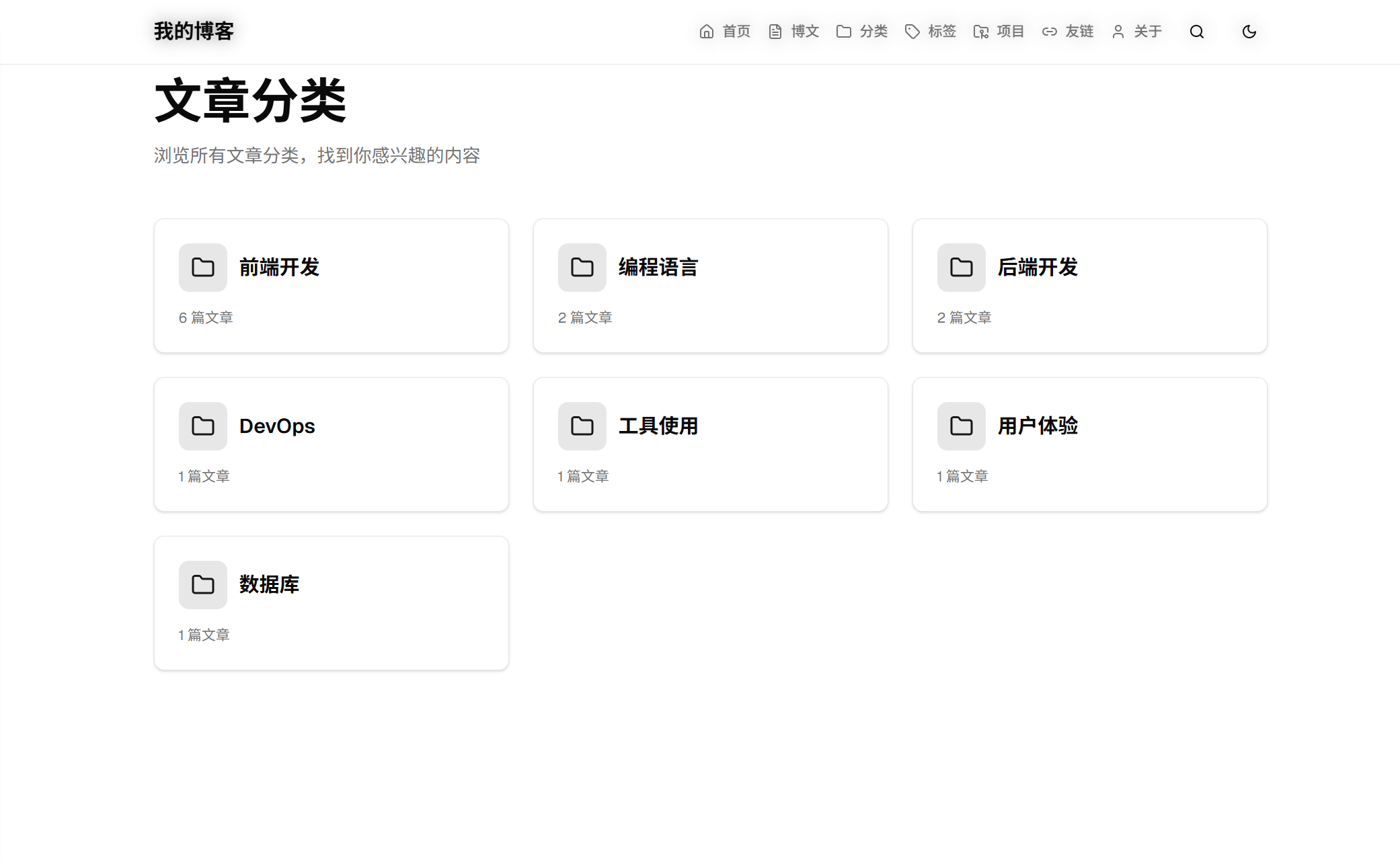Open the 标签 tags page

tap(931, 32)
